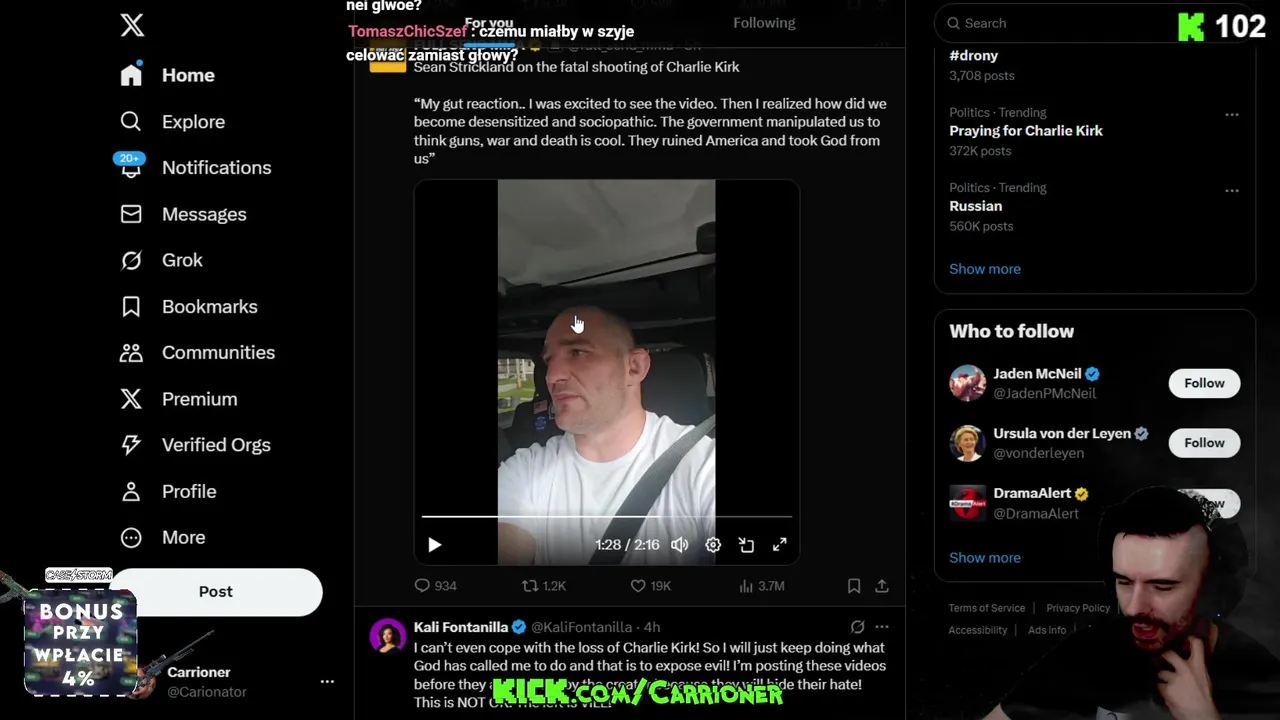The width and height of the screenshot is (1280, 720).
Task: Mute the video with speaker icon
Action: [680, 545]
